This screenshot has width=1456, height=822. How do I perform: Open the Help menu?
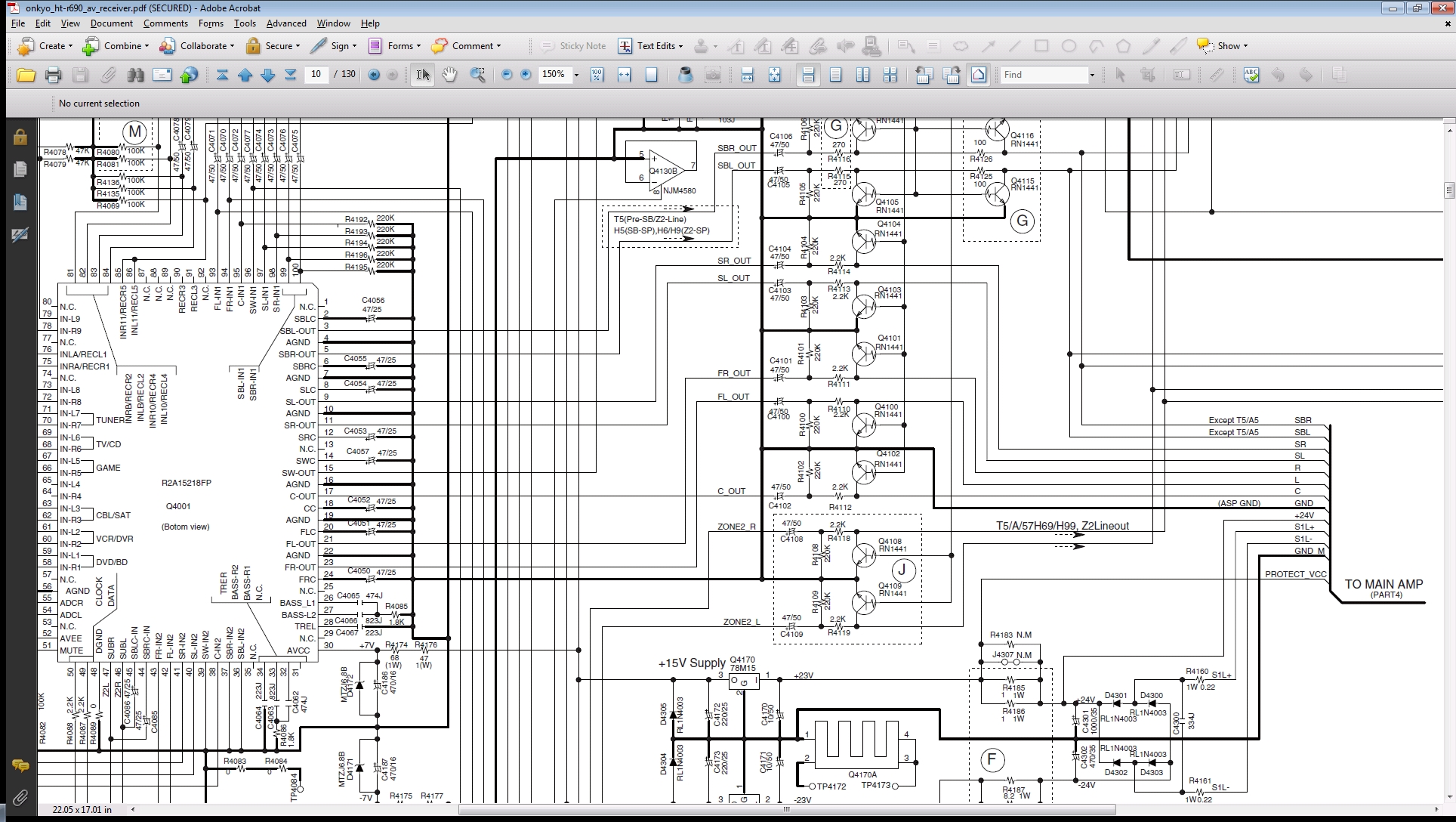370,23
